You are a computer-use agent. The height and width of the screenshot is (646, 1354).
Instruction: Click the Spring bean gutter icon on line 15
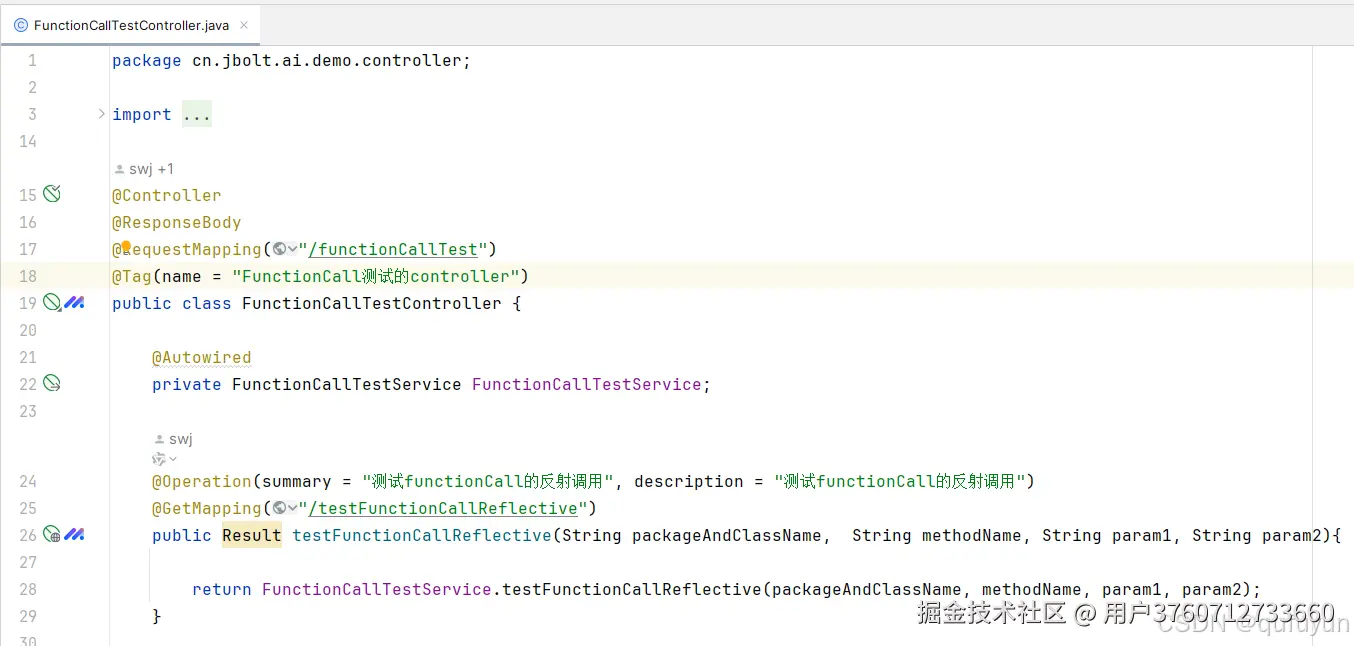(52, 194)
